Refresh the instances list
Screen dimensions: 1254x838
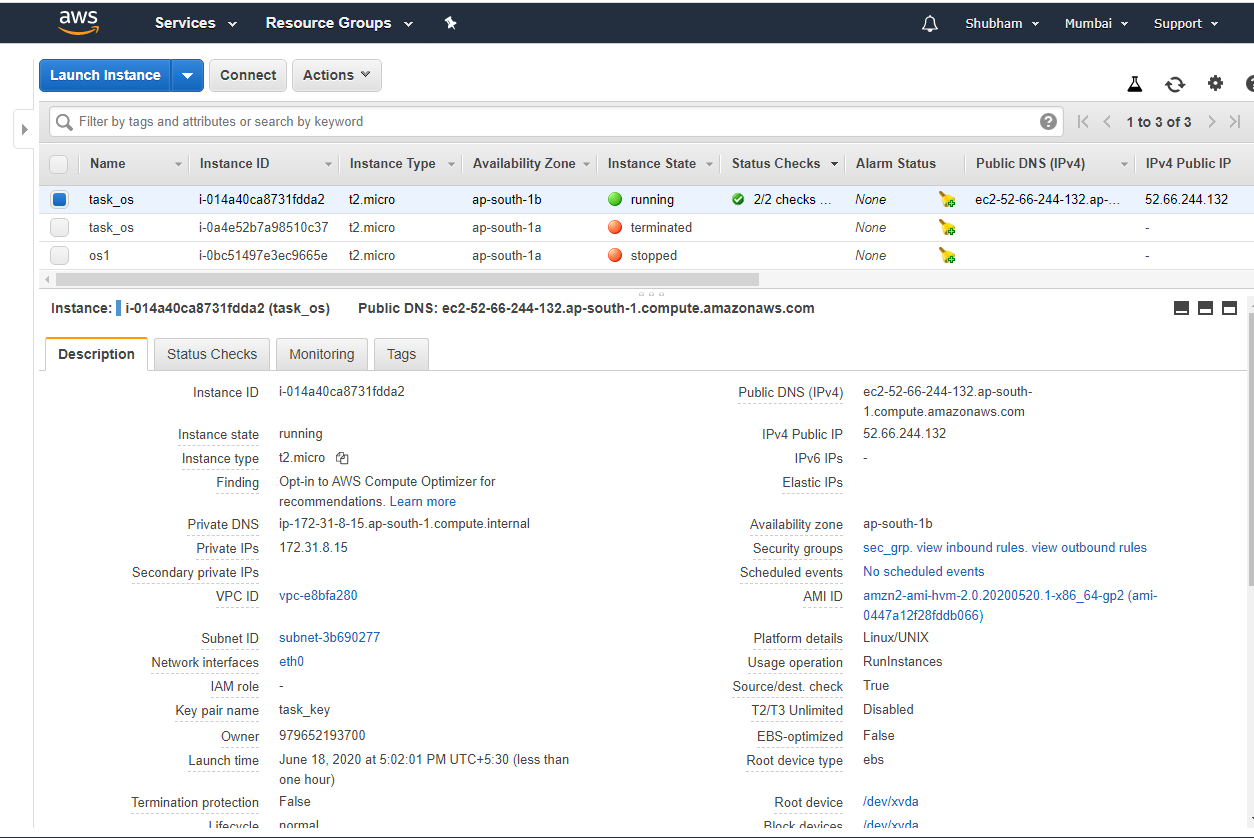coord(1174,84)
